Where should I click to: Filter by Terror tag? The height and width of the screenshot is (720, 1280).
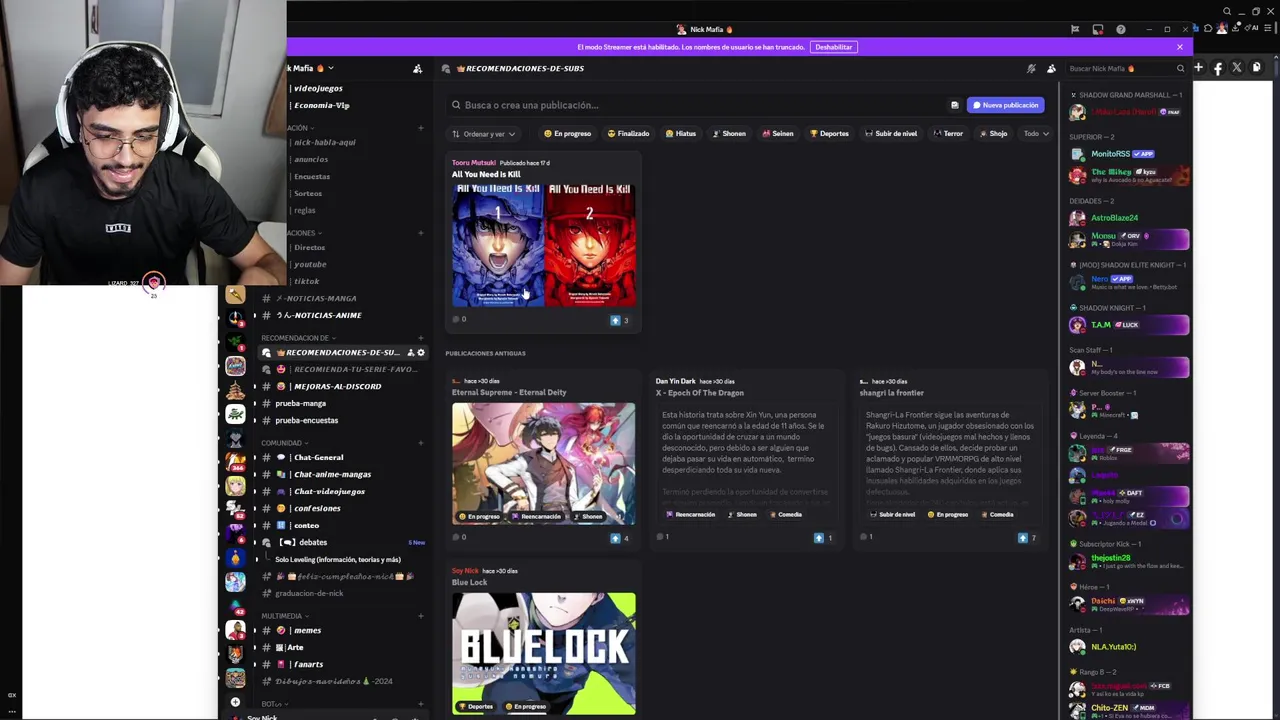click(x=948, y=134)
